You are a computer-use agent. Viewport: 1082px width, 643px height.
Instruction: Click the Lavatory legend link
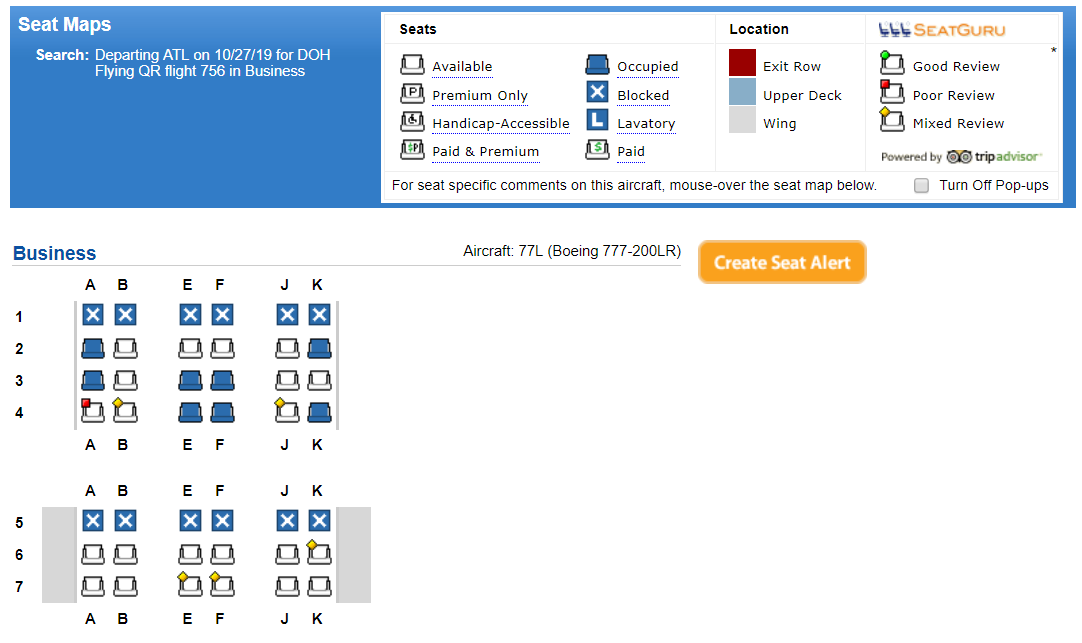[x=646, y=124]
